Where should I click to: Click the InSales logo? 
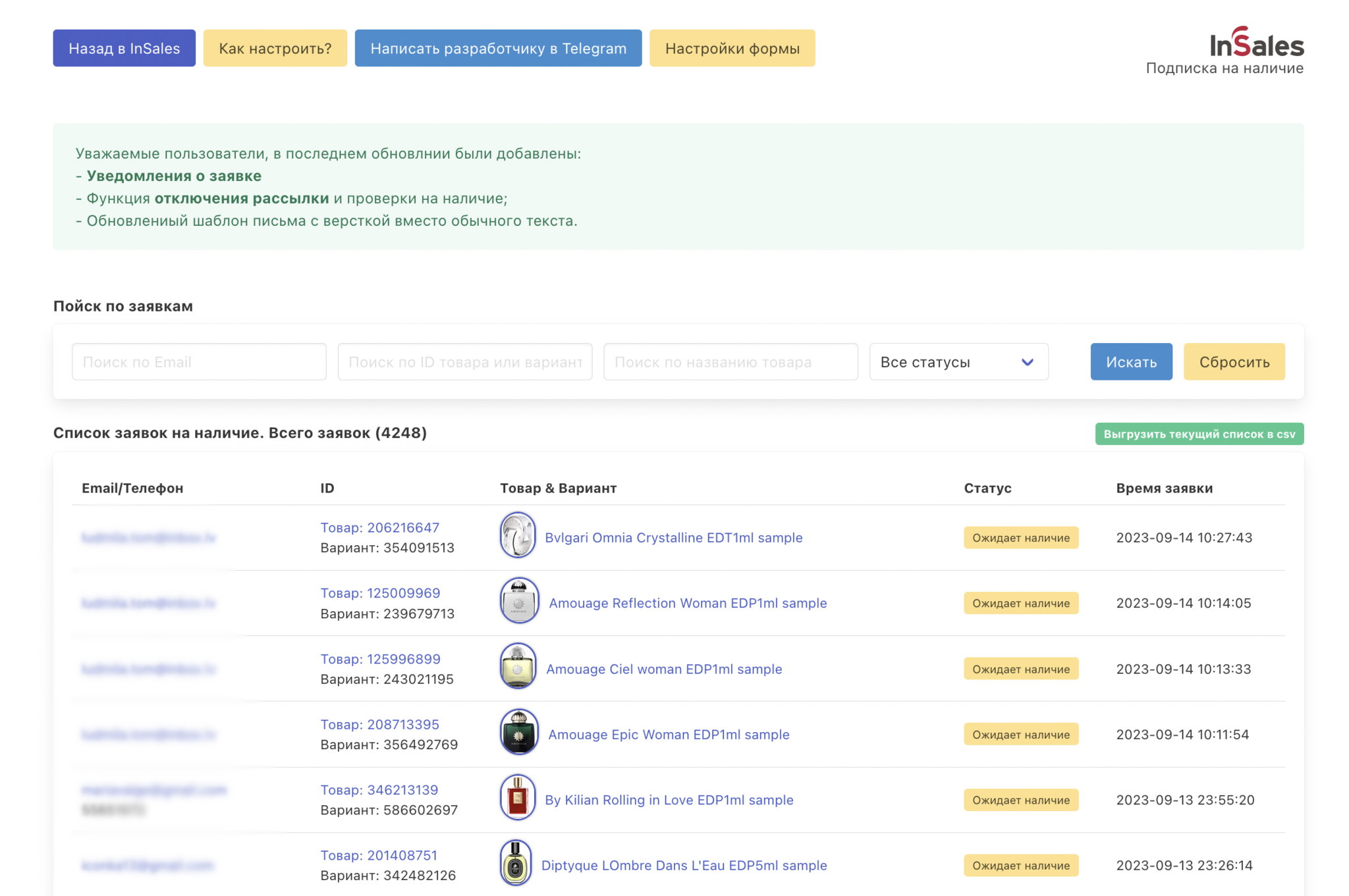(x=1257, y=43)
